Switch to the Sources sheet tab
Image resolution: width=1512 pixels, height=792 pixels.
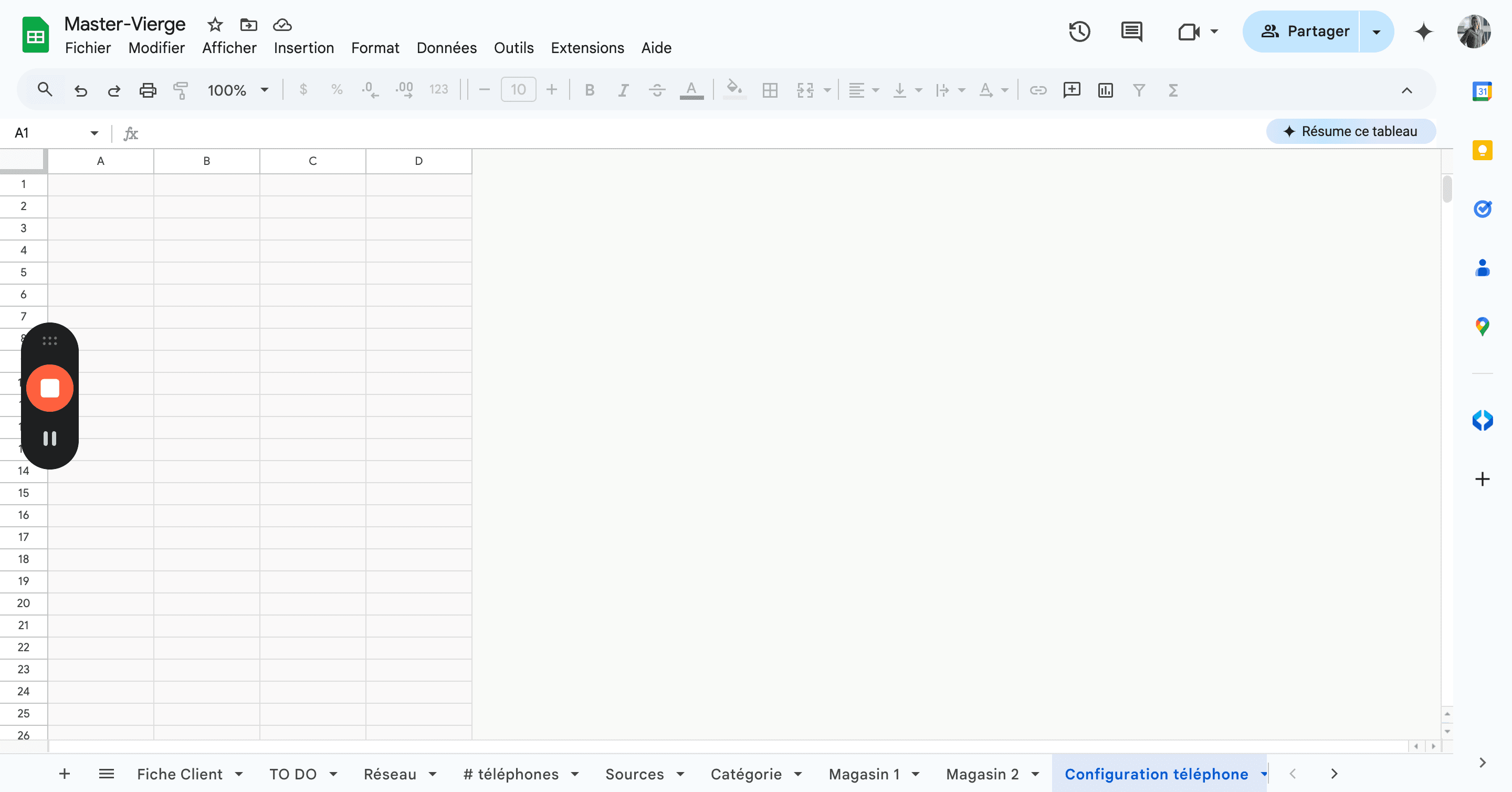pyautogui.click(x=635, y=774)
